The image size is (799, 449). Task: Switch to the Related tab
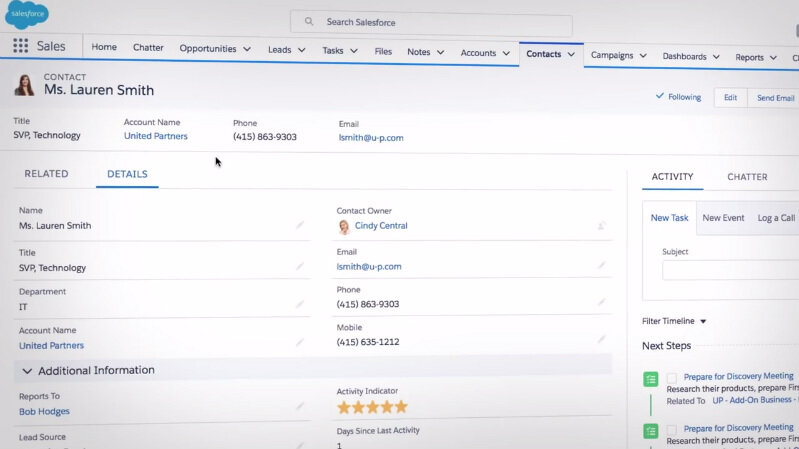(x=46, y=174)
